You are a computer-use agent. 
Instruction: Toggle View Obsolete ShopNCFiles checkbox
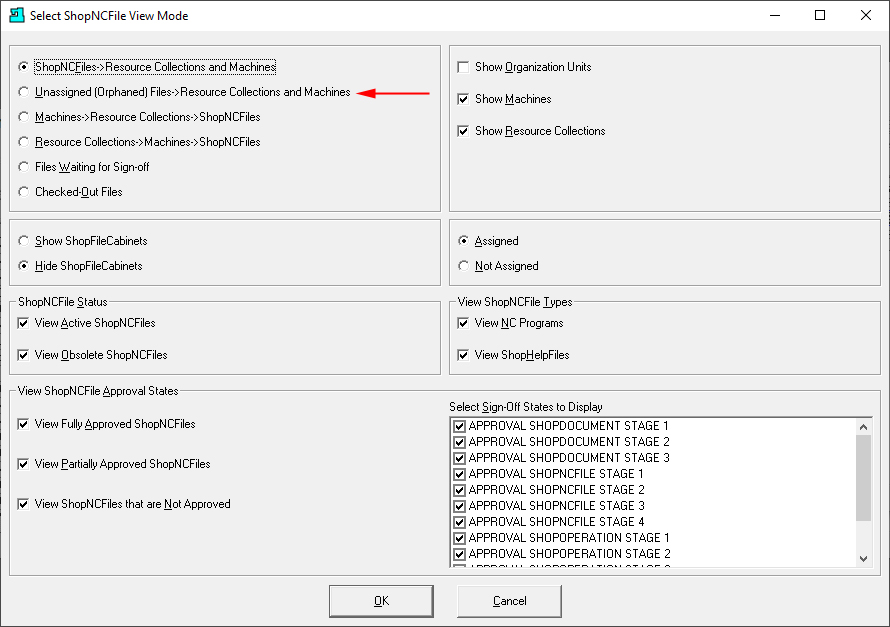point(23,355)
